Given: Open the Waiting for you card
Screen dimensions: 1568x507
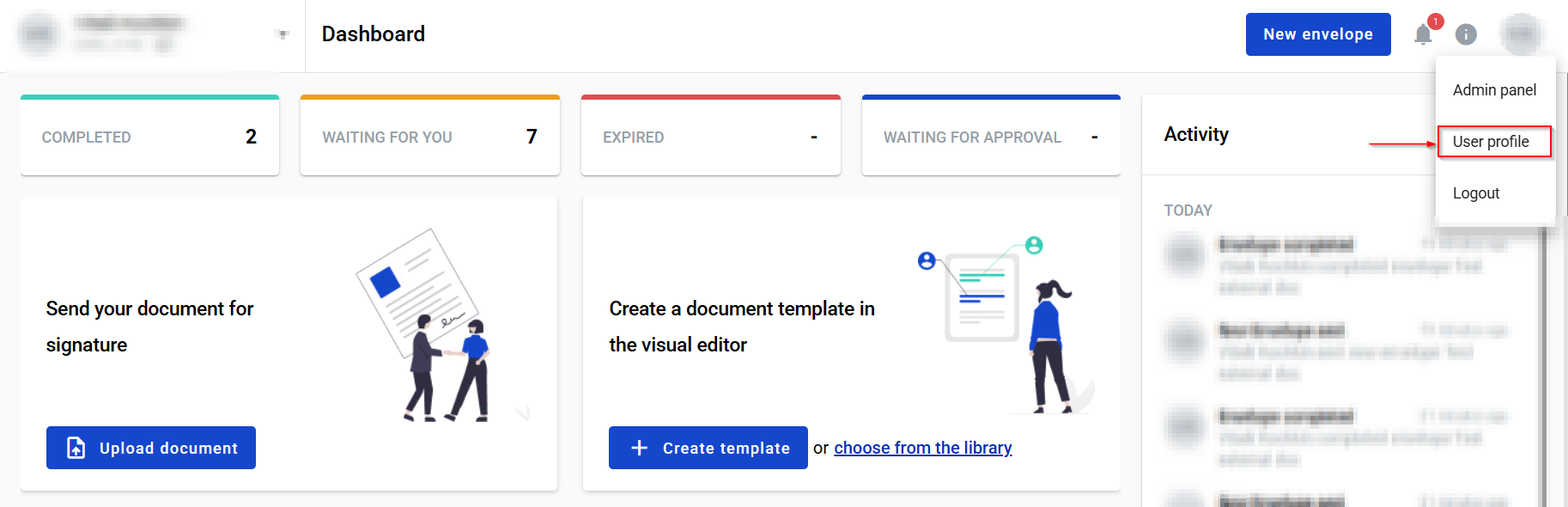Looking at the screenshot, I should (x=429, y=137).
